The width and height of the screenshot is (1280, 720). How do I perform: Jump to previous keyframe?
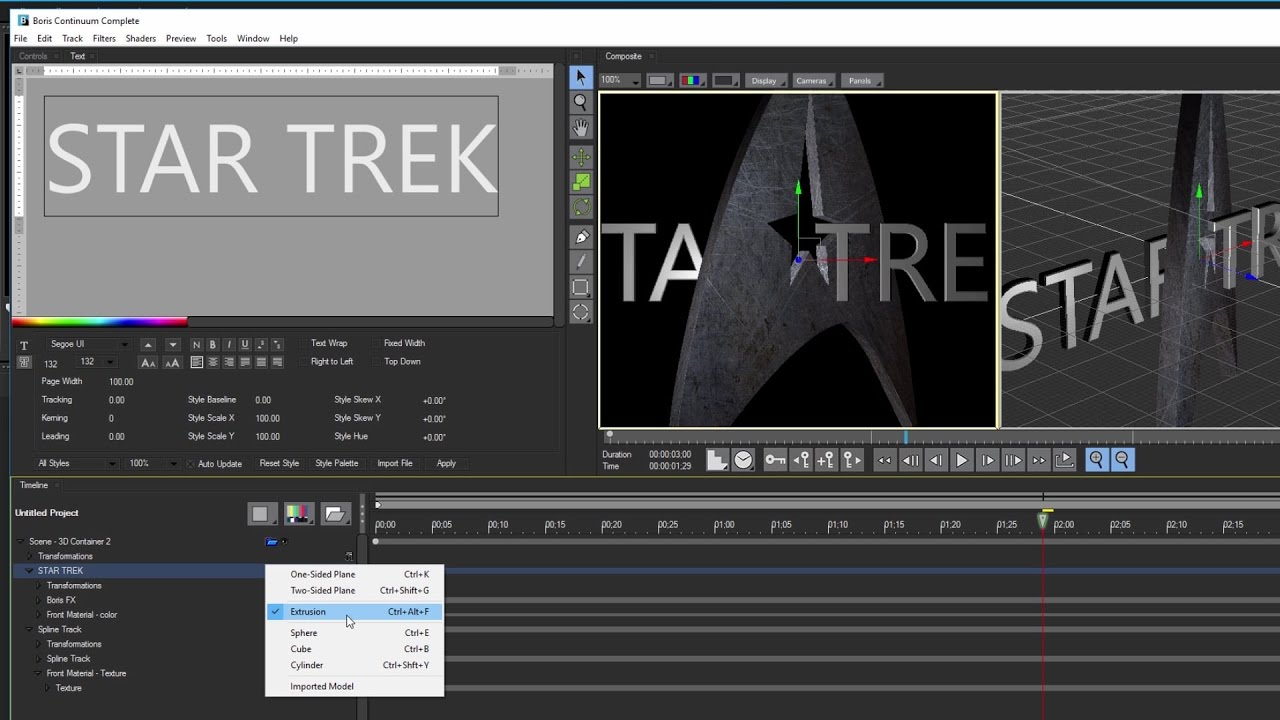click(x=801, y=460)
